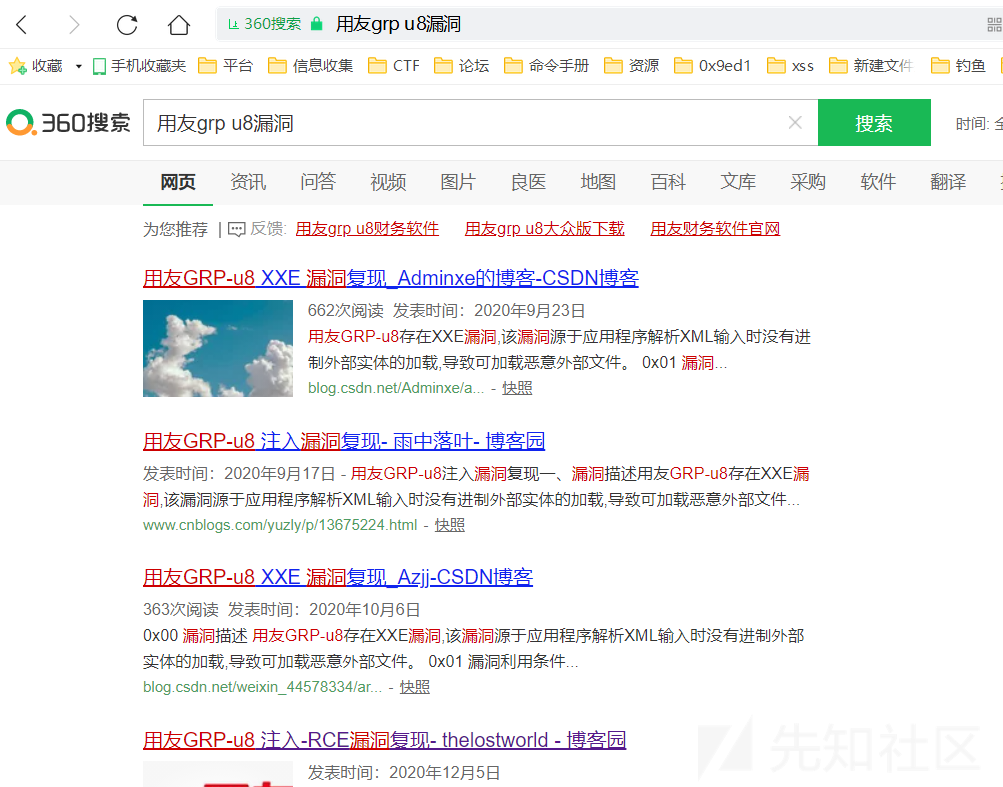Open the 平台 bookmark folder
This screenshot has height=787, width=1003.
[225, 66]
